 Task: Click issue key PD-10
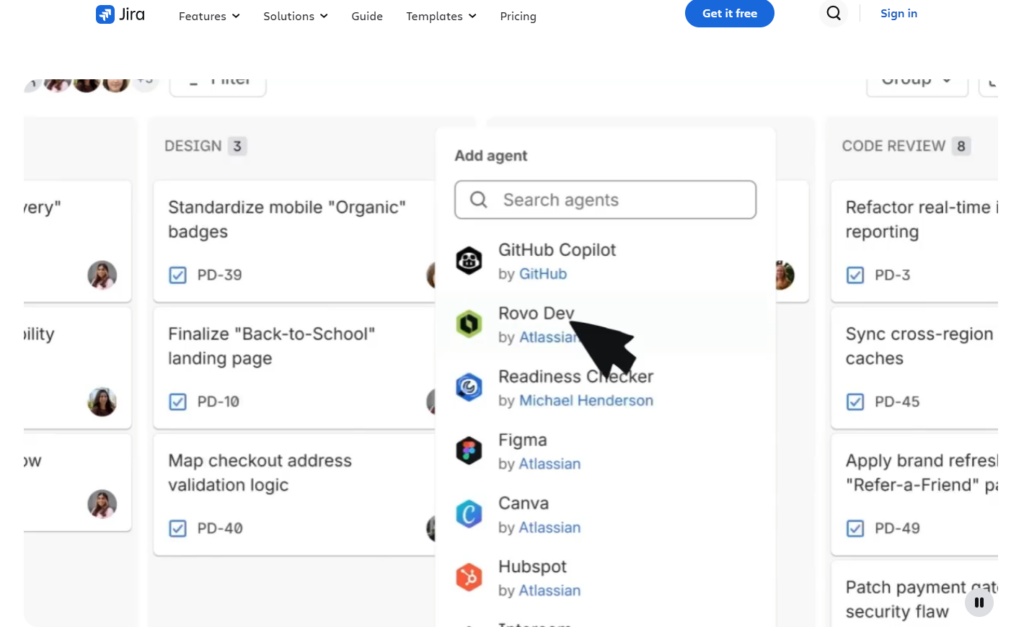[x=218, y=402]
